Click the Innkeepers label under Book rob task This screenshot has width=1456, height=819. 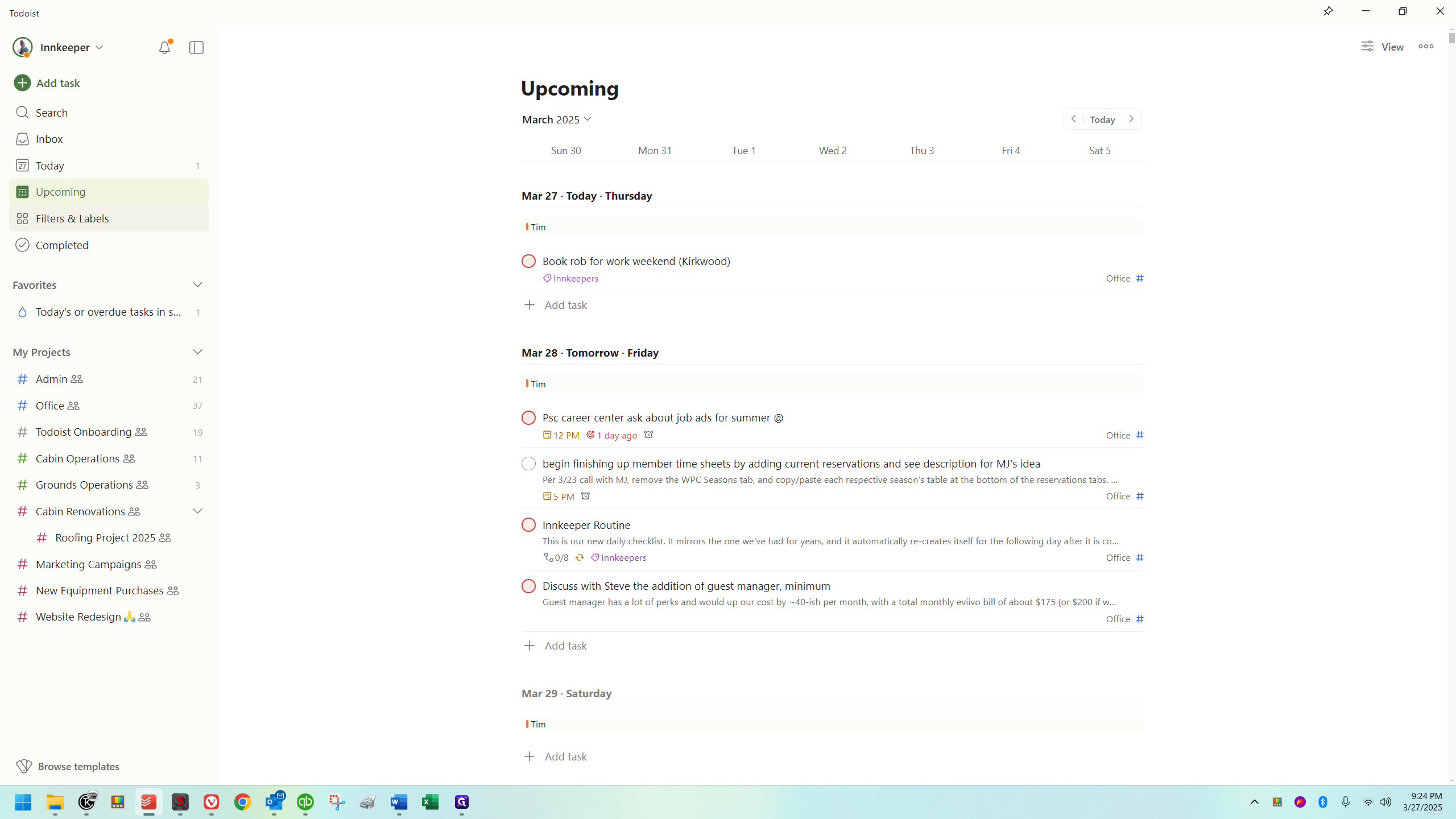[x=570, y=278]
